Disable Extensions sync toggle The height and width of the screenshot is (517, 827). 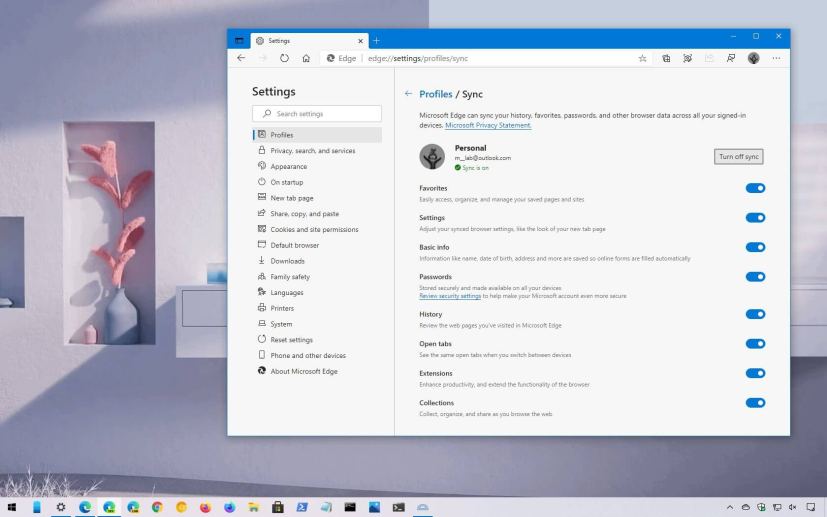click(x=755, y=373)
